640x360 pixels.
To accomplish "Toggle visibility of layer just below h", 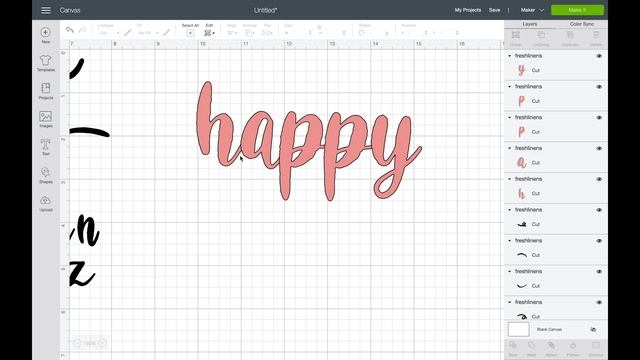I will [599, 210].
